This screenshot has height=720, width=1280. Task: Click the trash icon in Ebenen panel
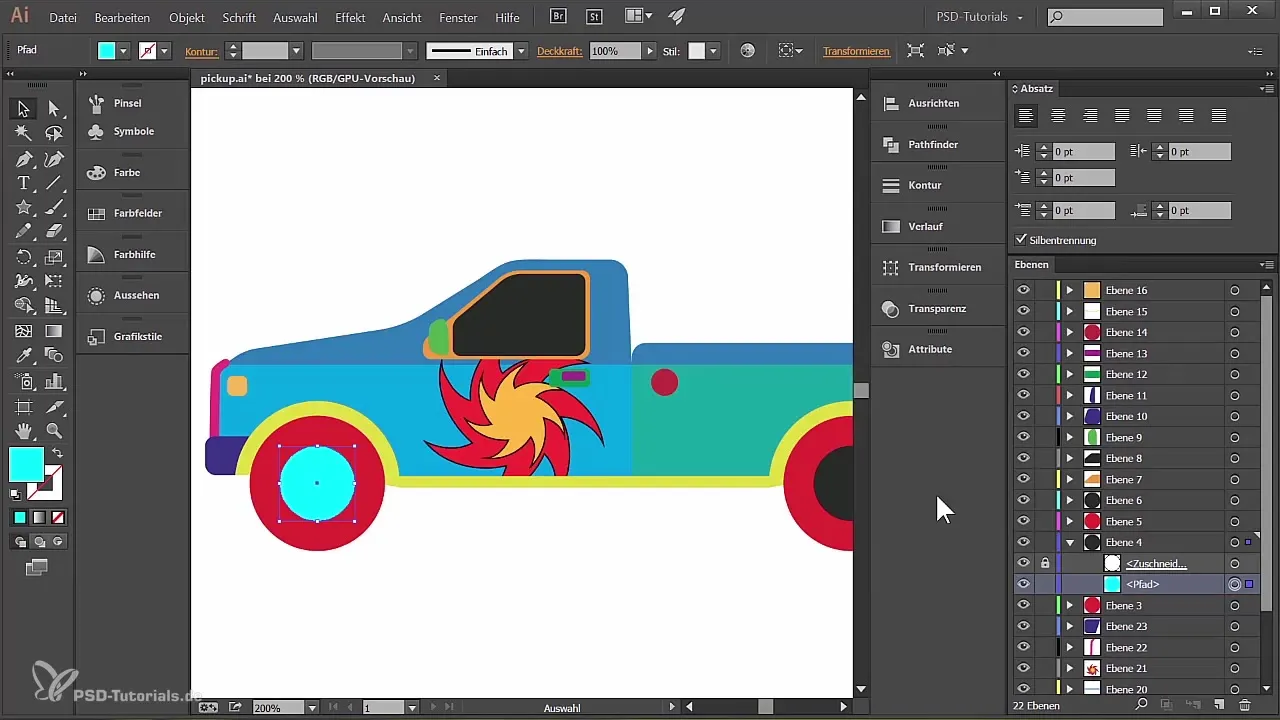coord(1245,705)
